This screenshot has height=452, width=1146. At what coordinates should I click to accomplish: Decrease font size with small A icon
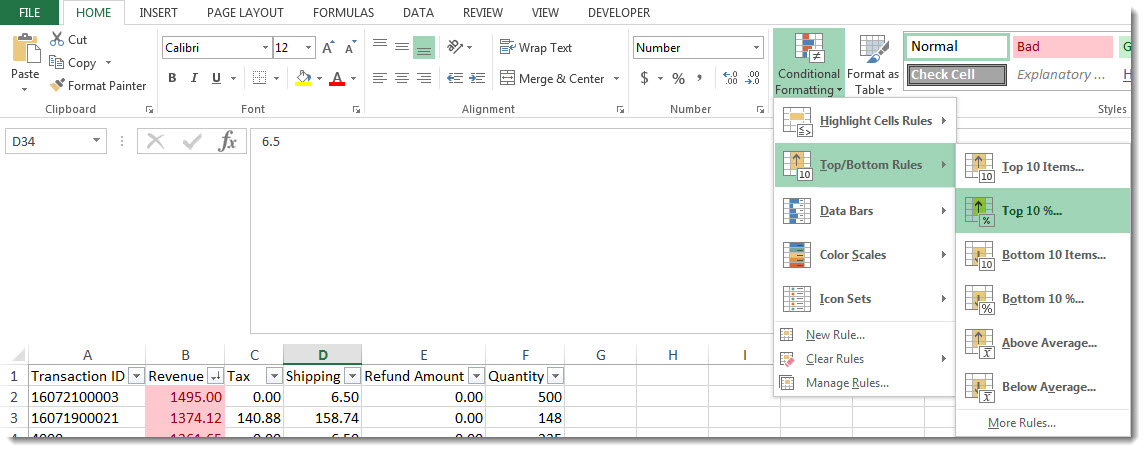(350, 48)
